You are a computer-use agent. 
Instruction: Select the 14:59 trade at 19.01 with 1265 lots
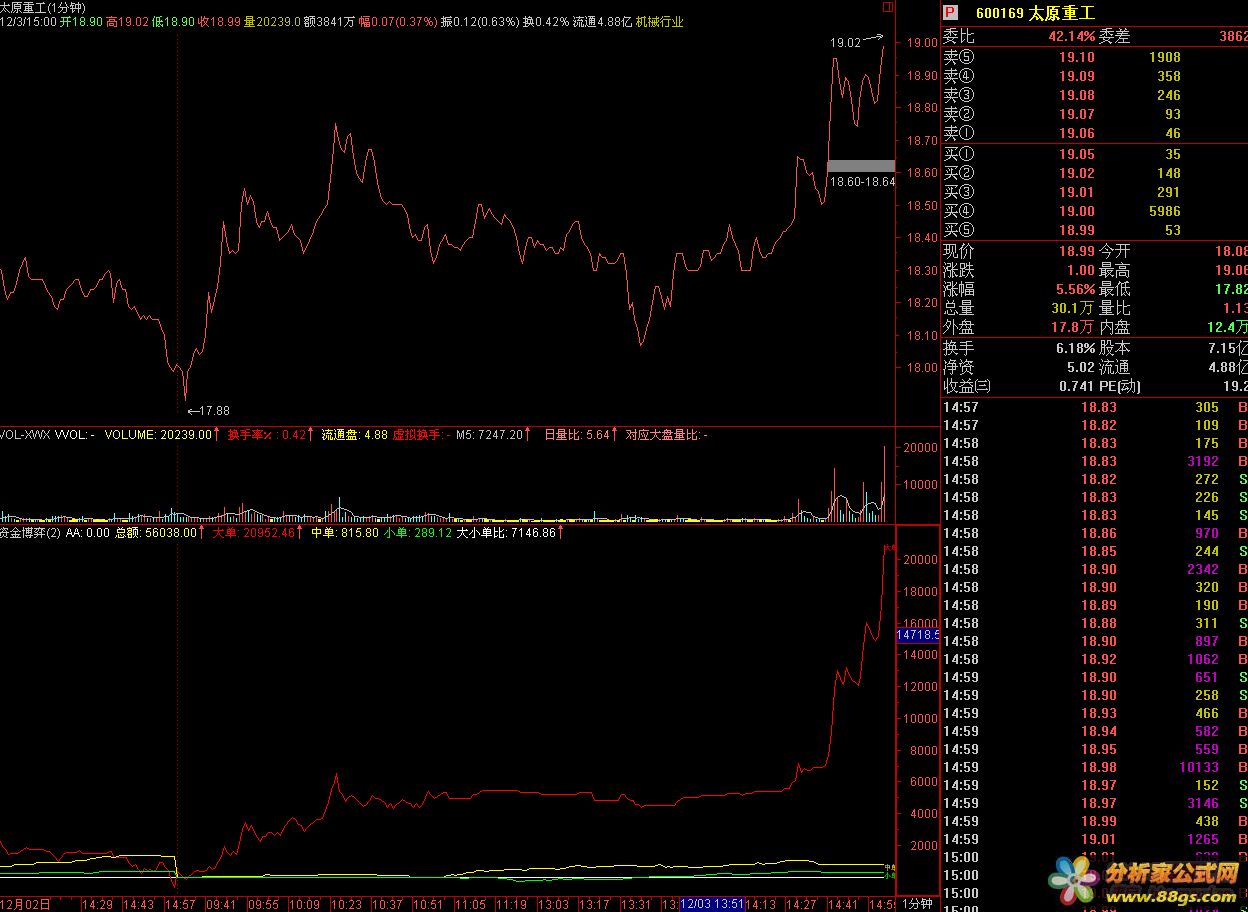coord(1094,839)
